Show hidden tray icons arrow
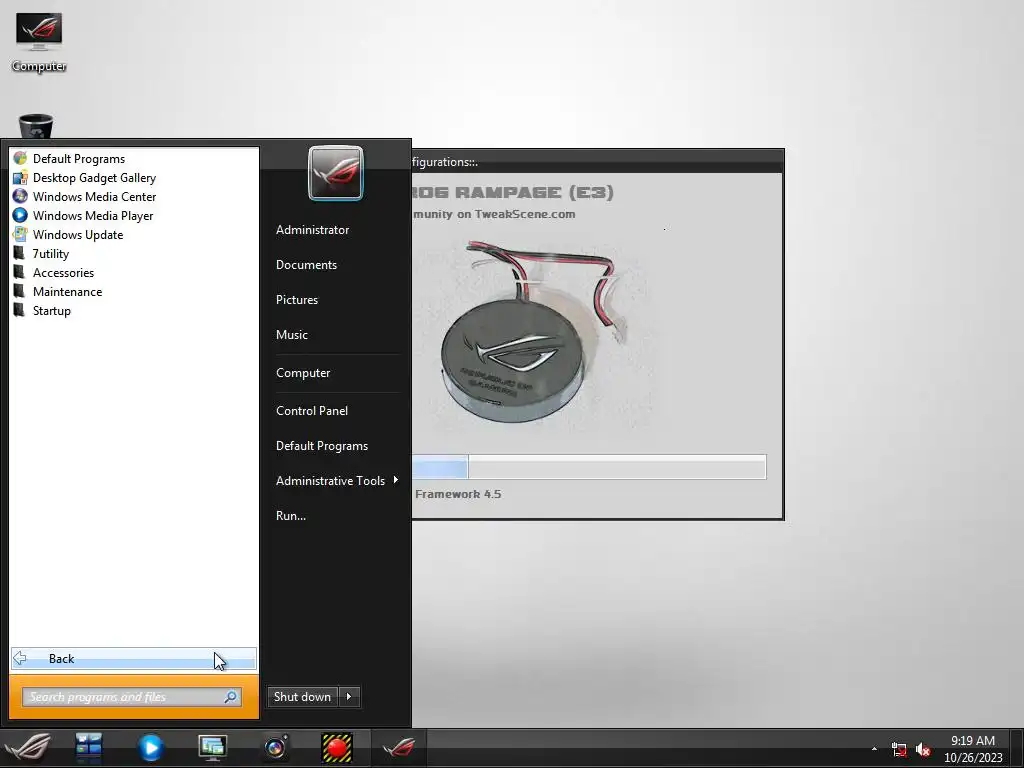 pos(874,749)
